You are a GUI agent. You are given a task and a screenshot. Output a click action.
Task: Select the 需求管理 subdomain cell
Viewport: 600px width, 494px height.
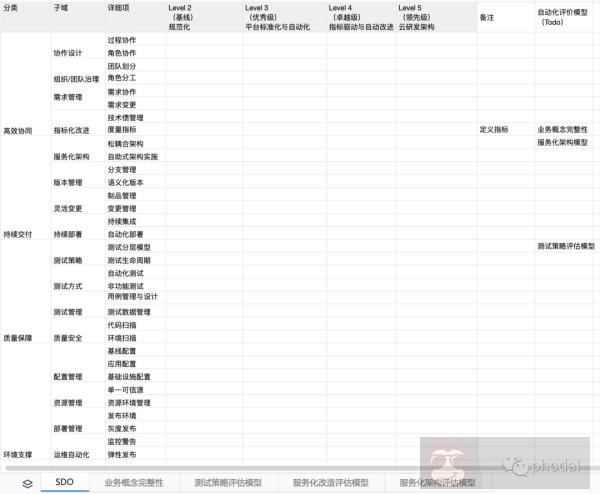[x=78, y=97]
